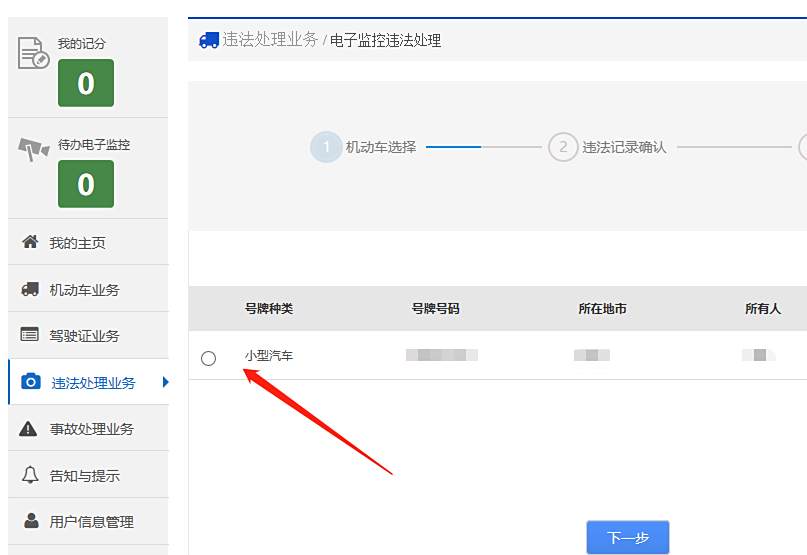Click the green 待办电子监控 count box
The image size is (807, 555).
coord(86,184)
